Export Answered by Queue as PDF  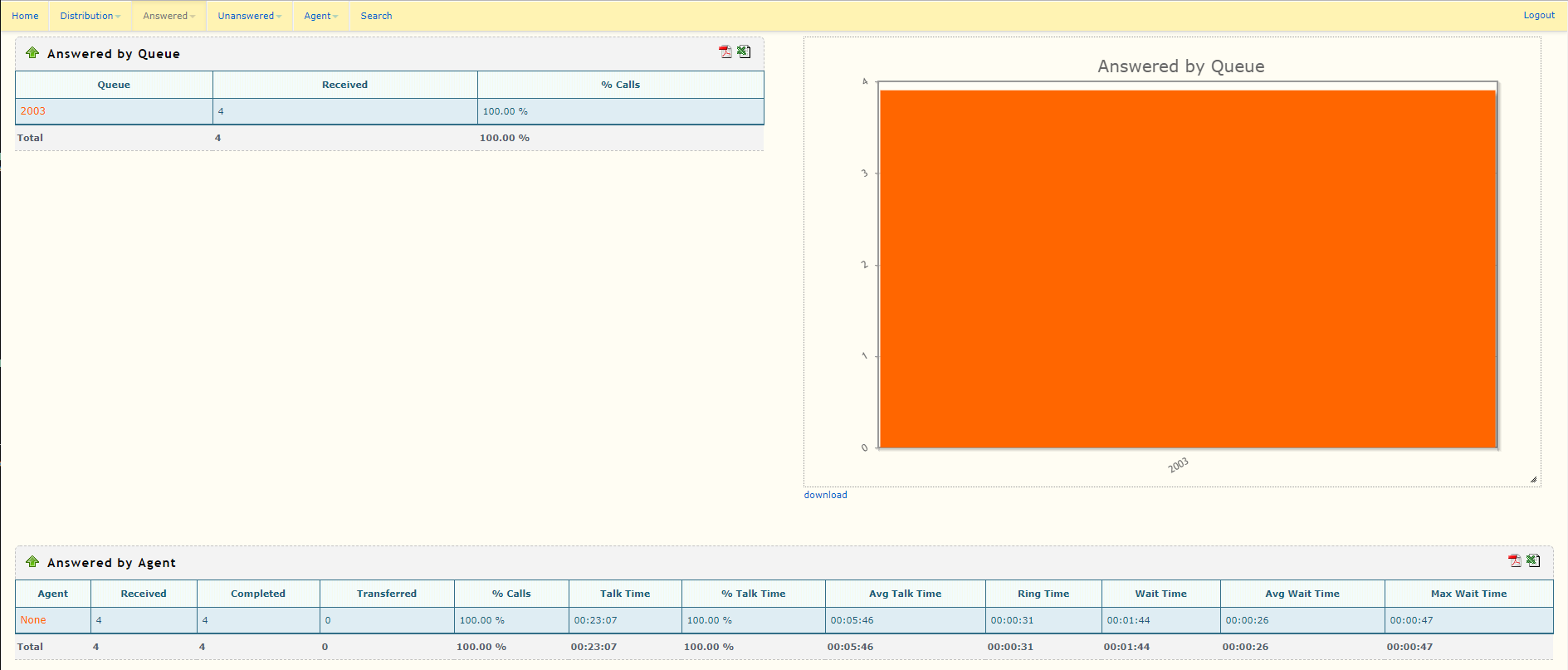click(x=725, y=52)
